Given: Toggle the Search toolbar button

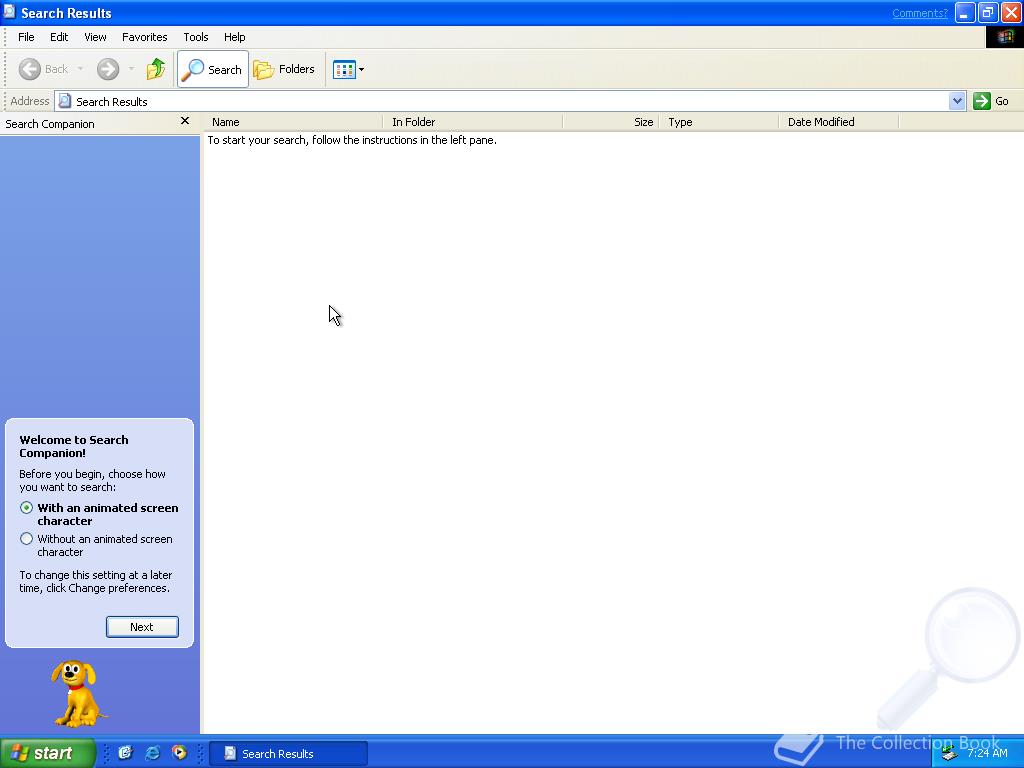Looking at the screenshot, I should (x=213, y=69).
